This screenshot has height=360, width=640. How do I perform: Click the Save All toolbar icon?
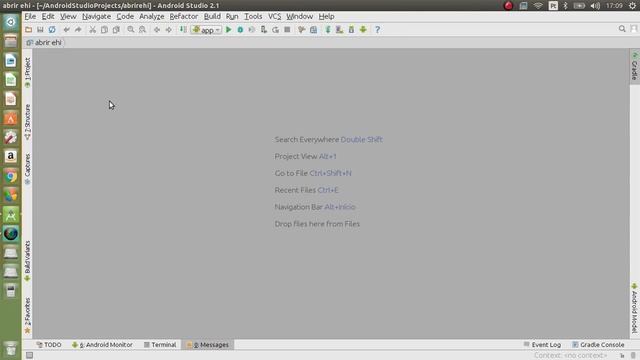[x=40, y=29]
